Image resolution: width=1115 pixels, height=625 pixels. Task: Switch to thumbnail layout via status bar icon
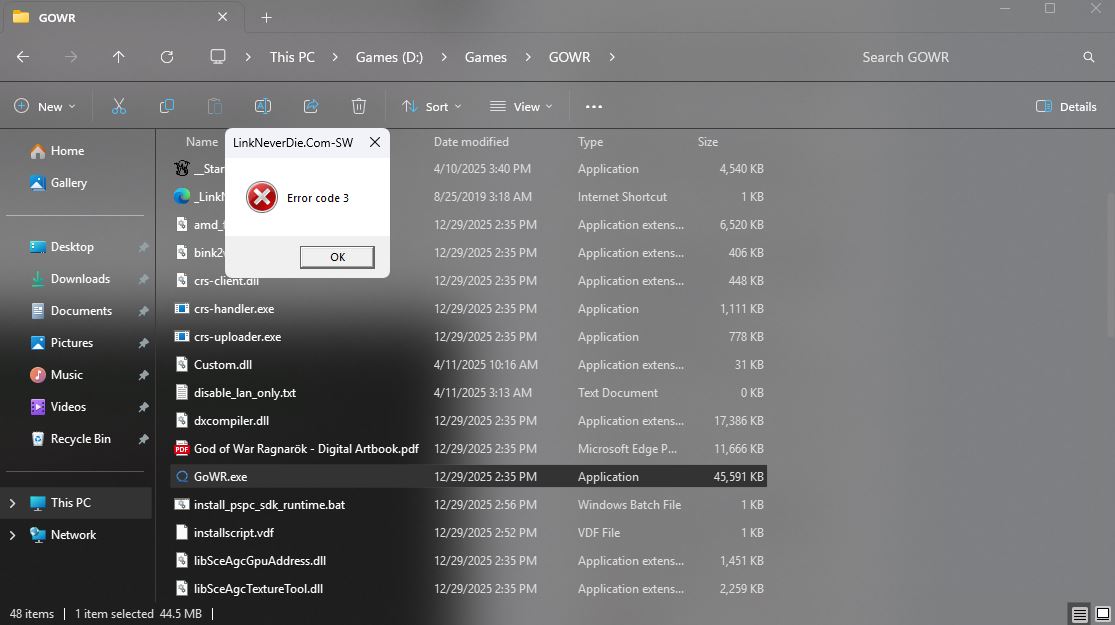pyautogui.click(x=1101, y=614)
